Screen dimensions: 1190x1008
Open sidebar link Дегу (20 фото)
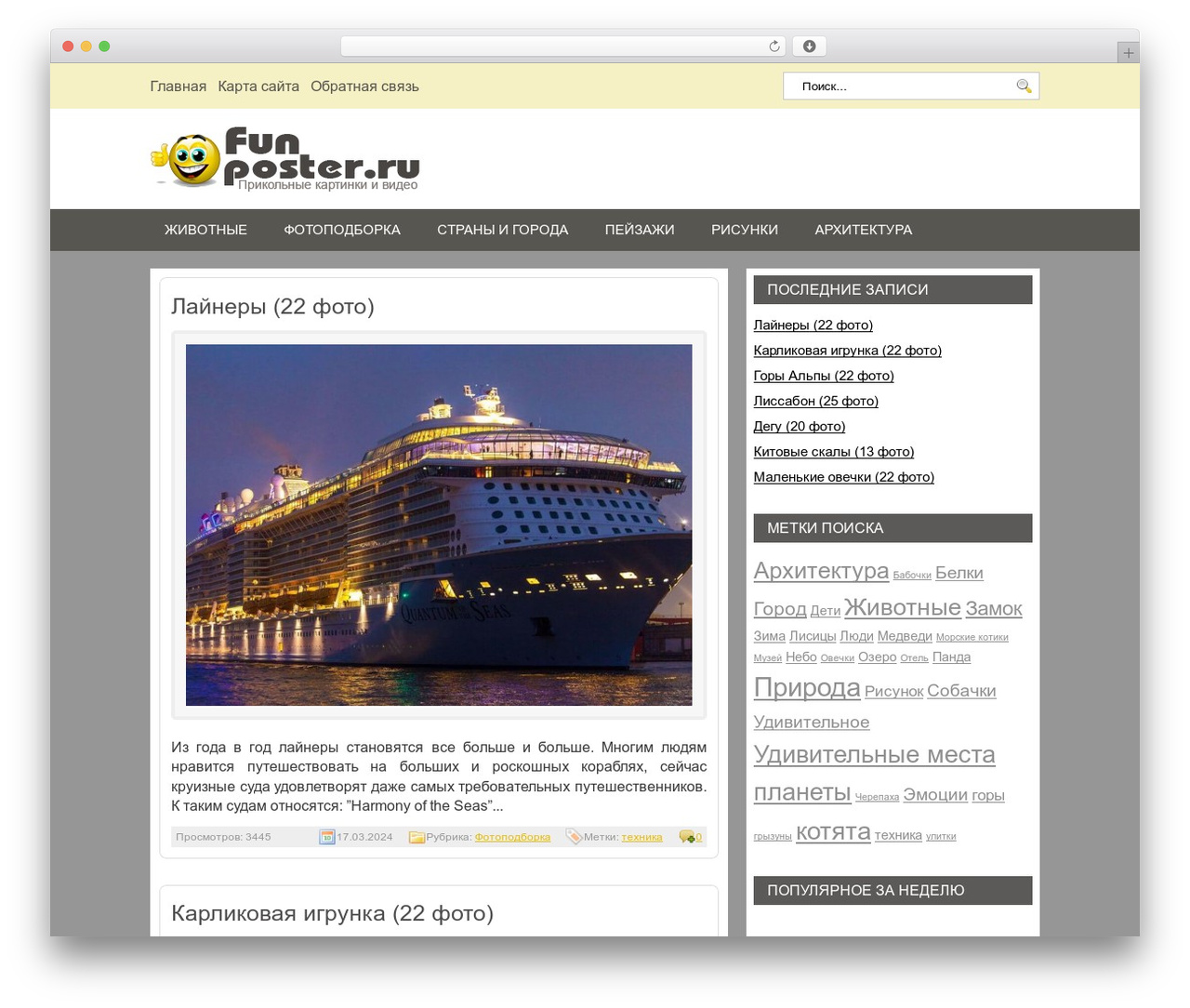(x=800, y=426)
